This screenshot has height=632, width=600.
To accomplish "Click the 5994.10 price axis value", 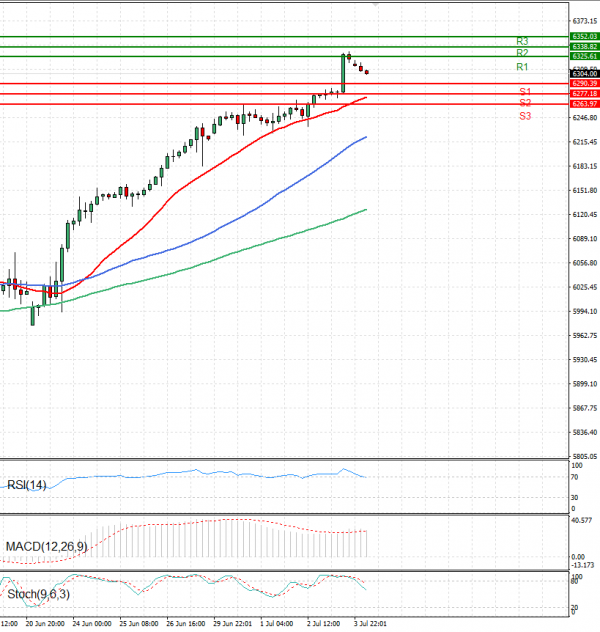I will (585, 311).
